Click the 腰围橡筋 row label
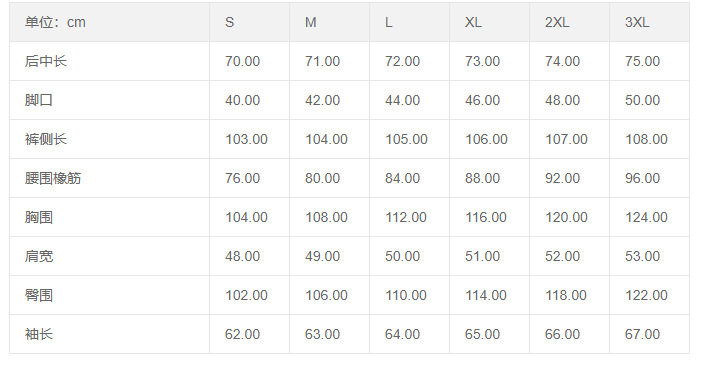This screenshot has width=718, height=370. [x=53, y=178]
